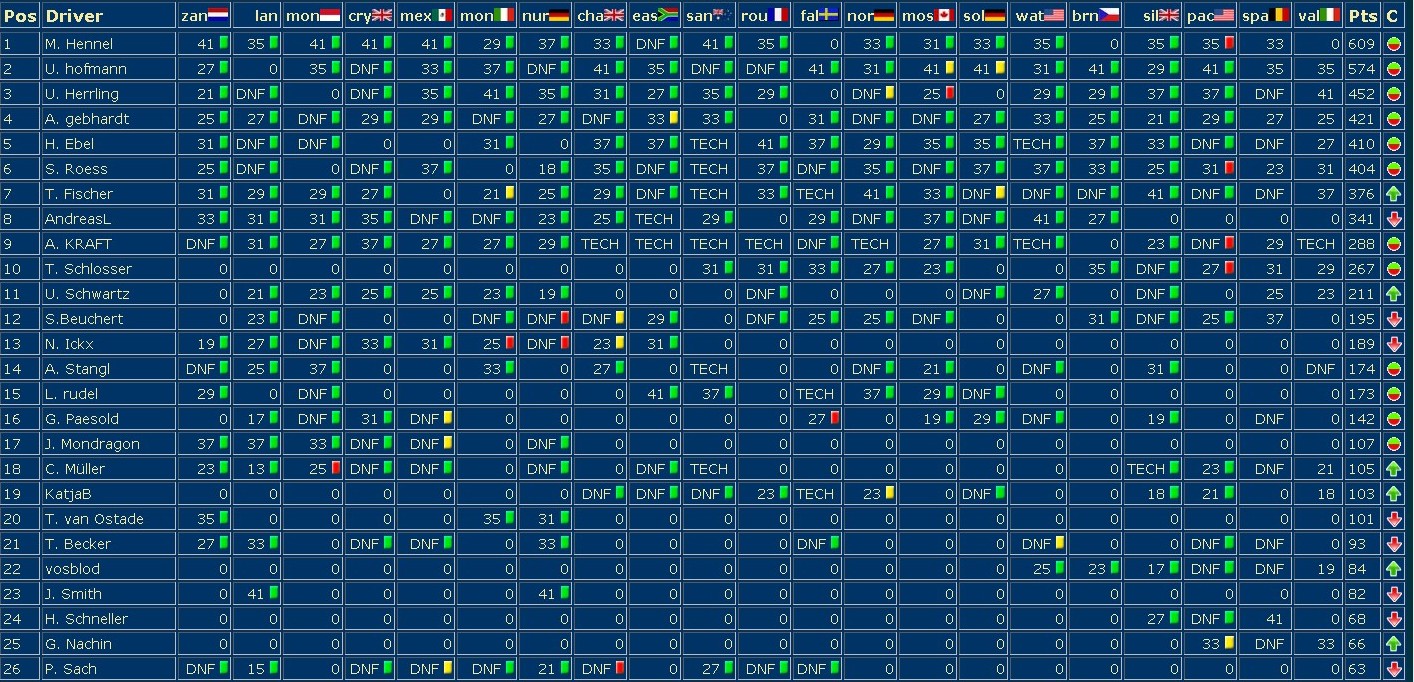Click the Belgium flag in spa column header
This screenshot has height=682, width=1414.
point(1281,16)
